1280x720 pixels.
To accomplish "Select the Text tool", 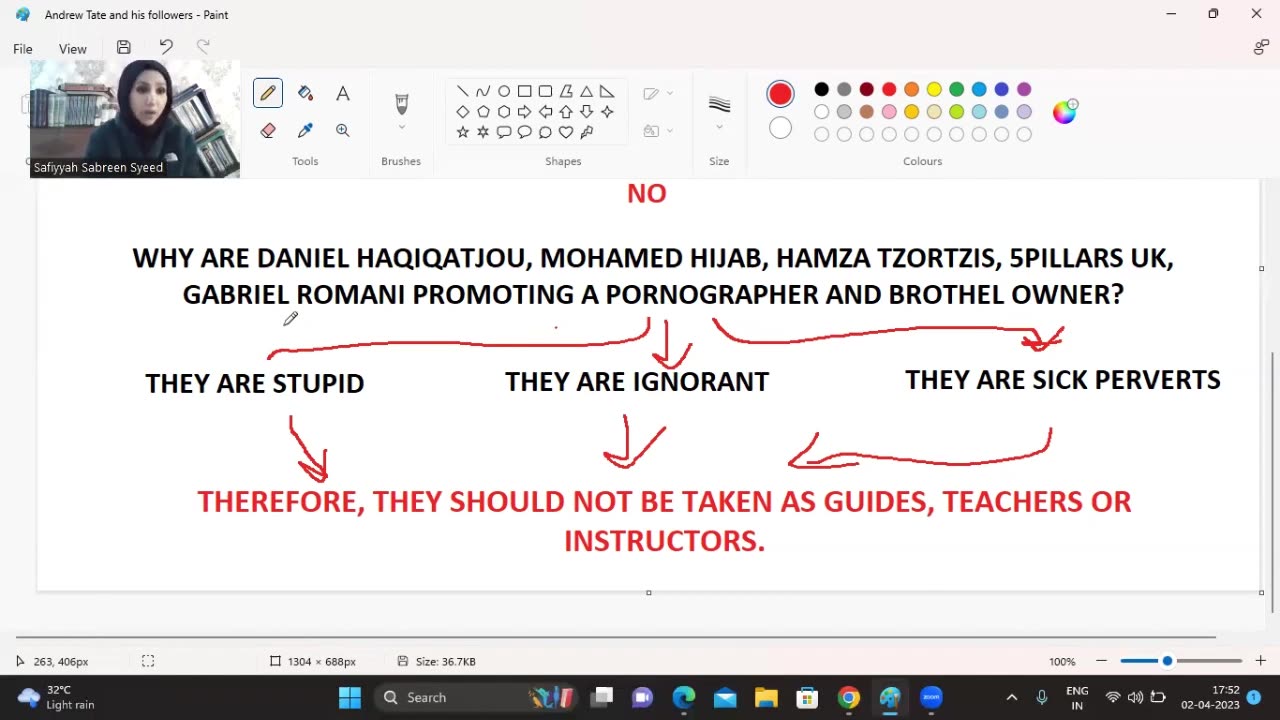I will click(x=343, y=93).
